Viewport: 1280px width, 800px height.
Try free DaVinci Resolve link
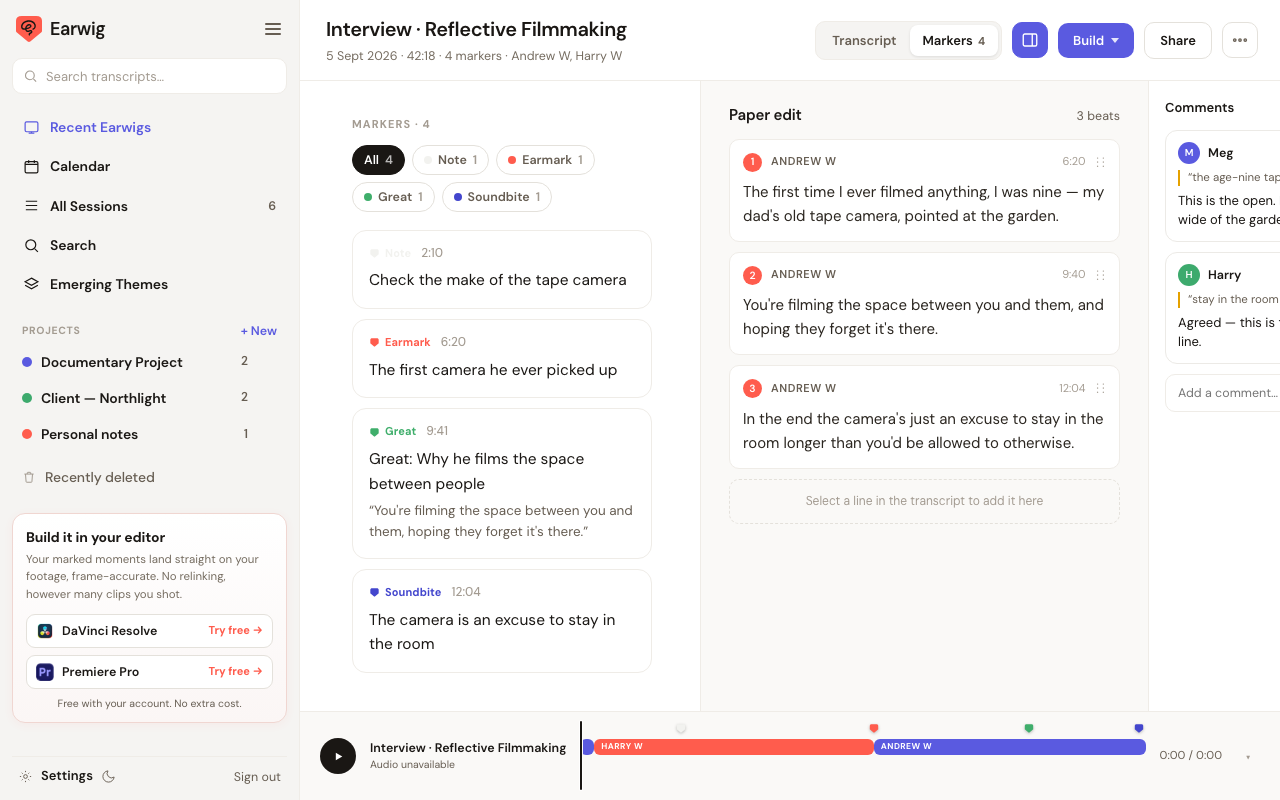(x=235, y=631)
